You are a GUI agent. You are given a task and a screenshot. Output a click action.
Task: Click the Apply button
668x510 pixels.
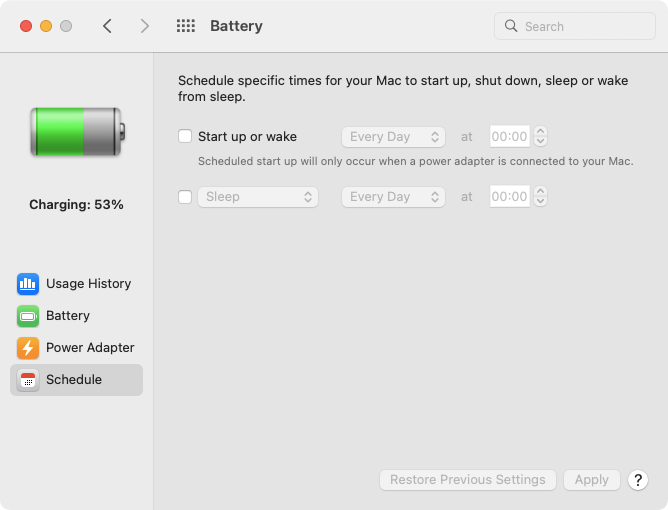592,480
